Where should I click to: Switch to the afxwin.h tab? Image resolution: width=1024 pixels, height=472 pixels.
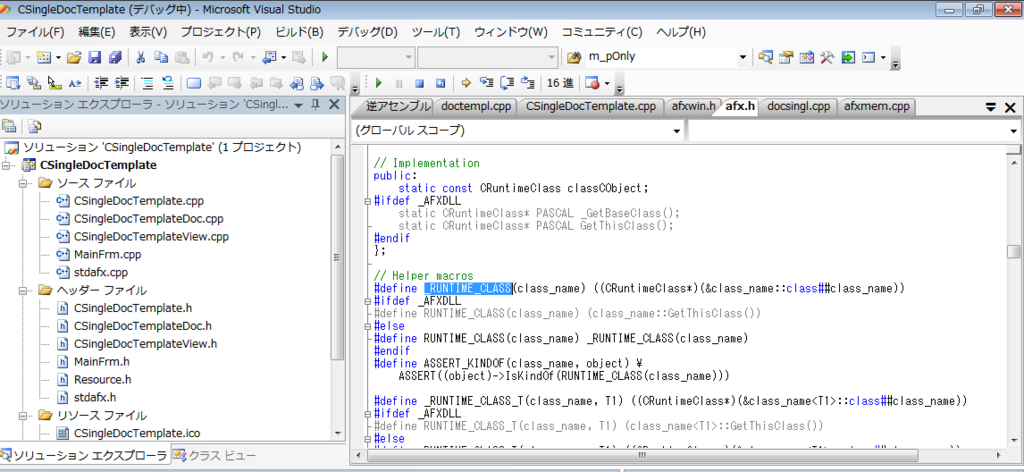[x=694, y=106]
